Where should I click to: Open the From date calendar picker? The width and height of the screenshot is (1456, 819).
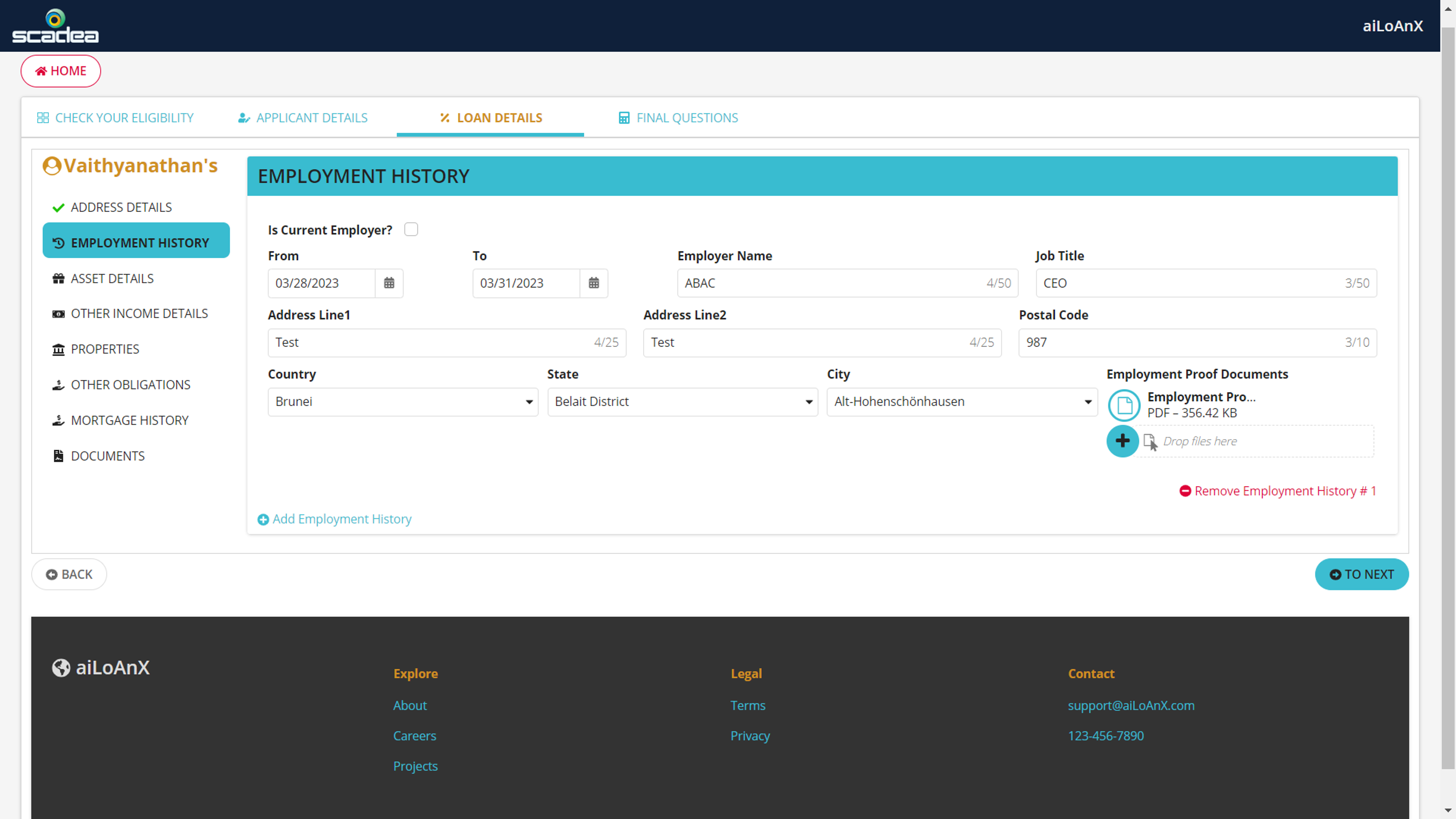[389, 283]
